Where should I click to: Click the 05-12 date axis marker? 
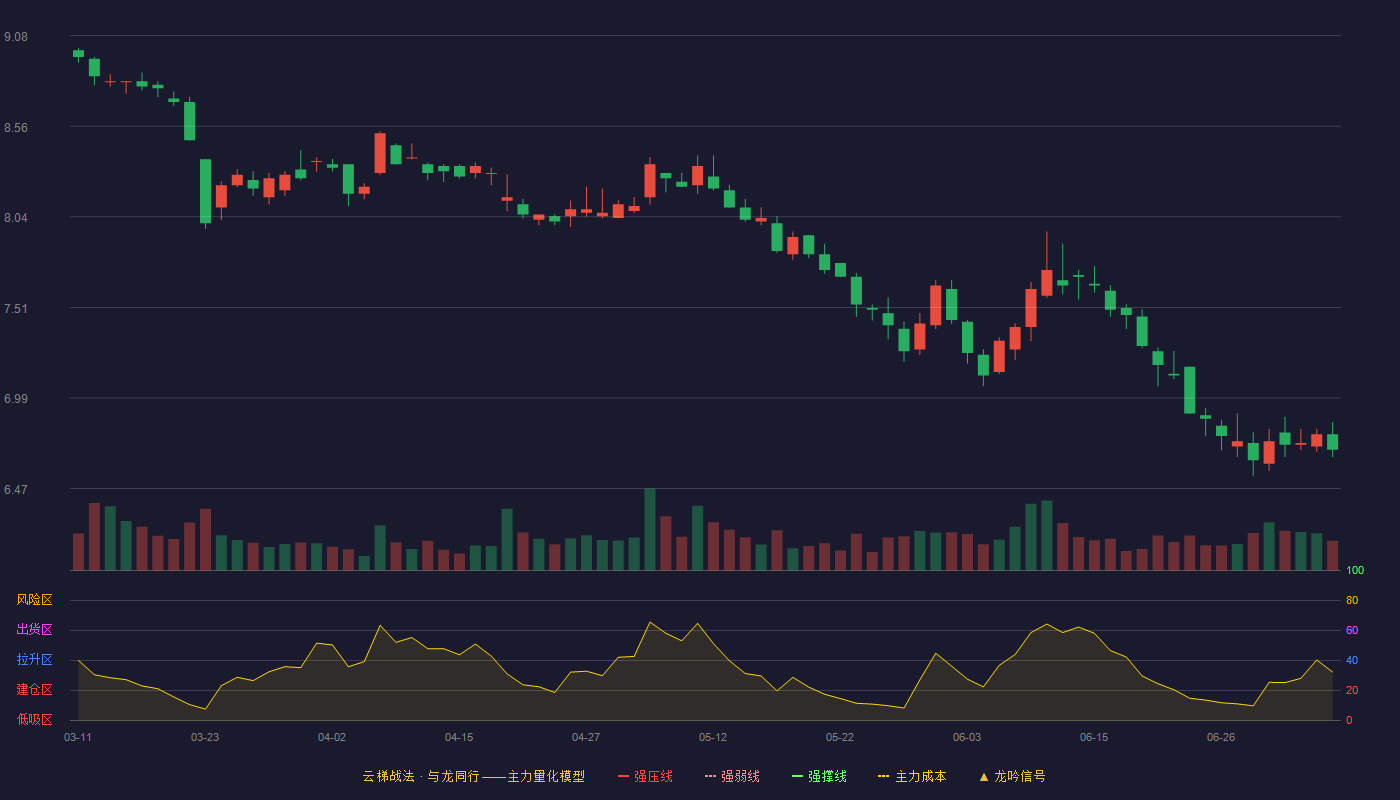pyautogui.click(x=713, y=737)
